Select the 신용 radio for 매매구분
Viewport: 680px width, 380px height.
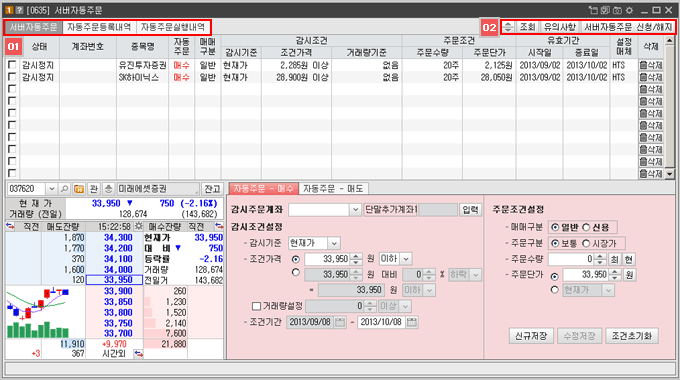pyautogui.click(x=586, y=227)
